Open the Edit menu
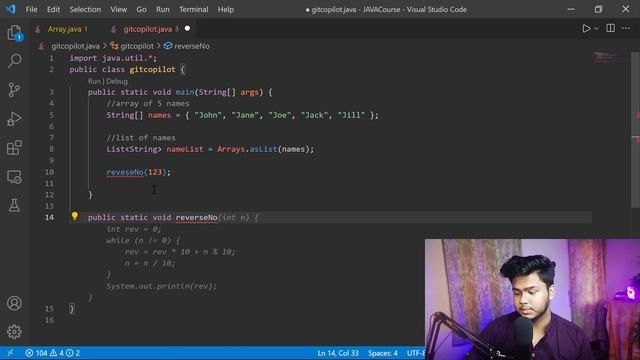Image resolution: width=640 pixels, height=360 pixels. click(x=53, y=9)
